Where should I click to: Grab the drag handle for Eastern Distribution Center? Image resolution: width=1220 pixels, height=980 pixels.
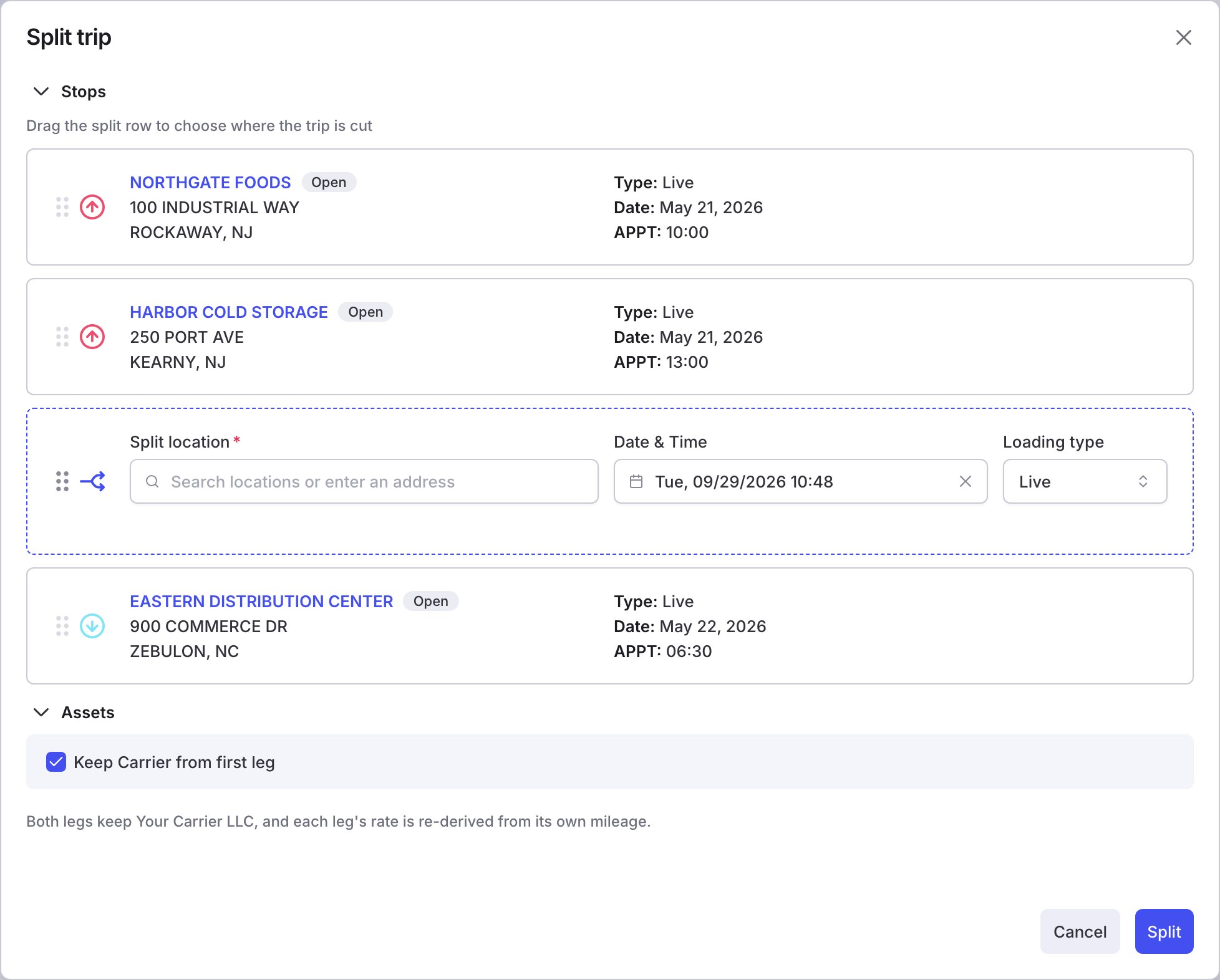[x=62, y=626]
